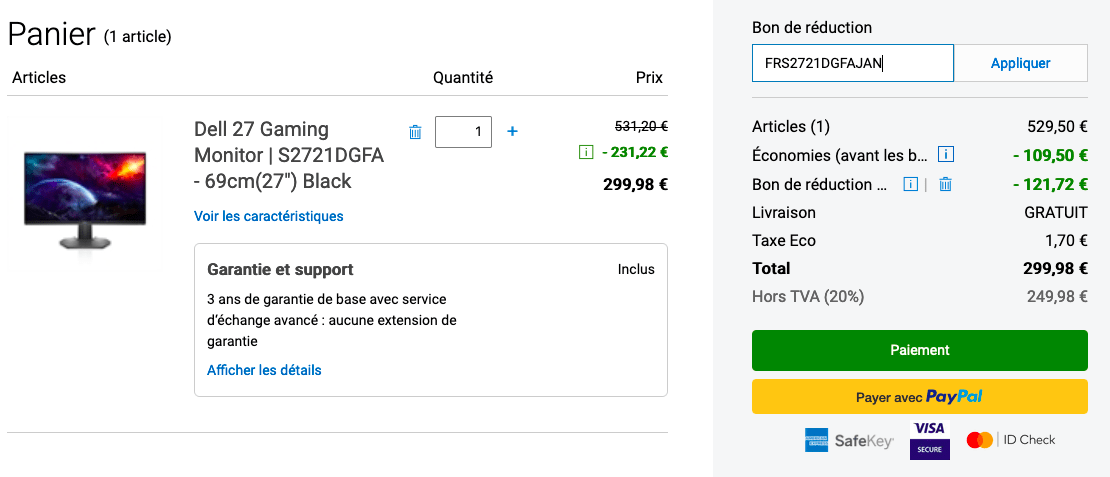Click the Livraison GRATUIT value

[1056, 212]
